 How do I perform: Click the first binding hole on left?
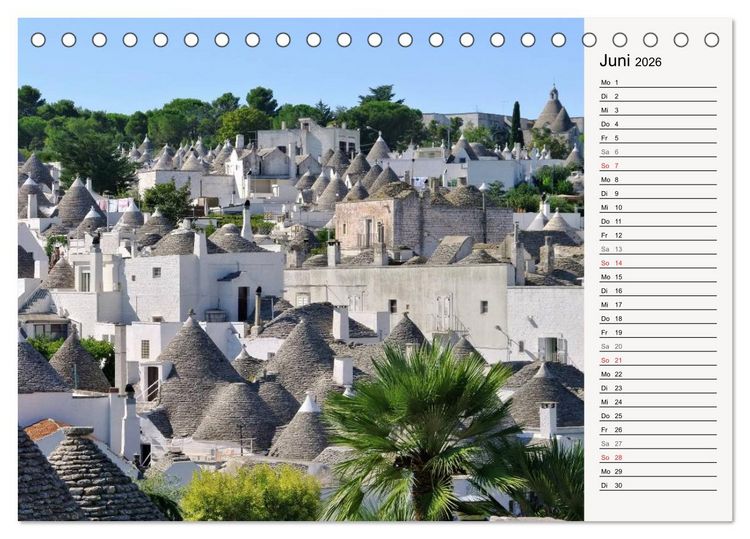click(38, 40)
